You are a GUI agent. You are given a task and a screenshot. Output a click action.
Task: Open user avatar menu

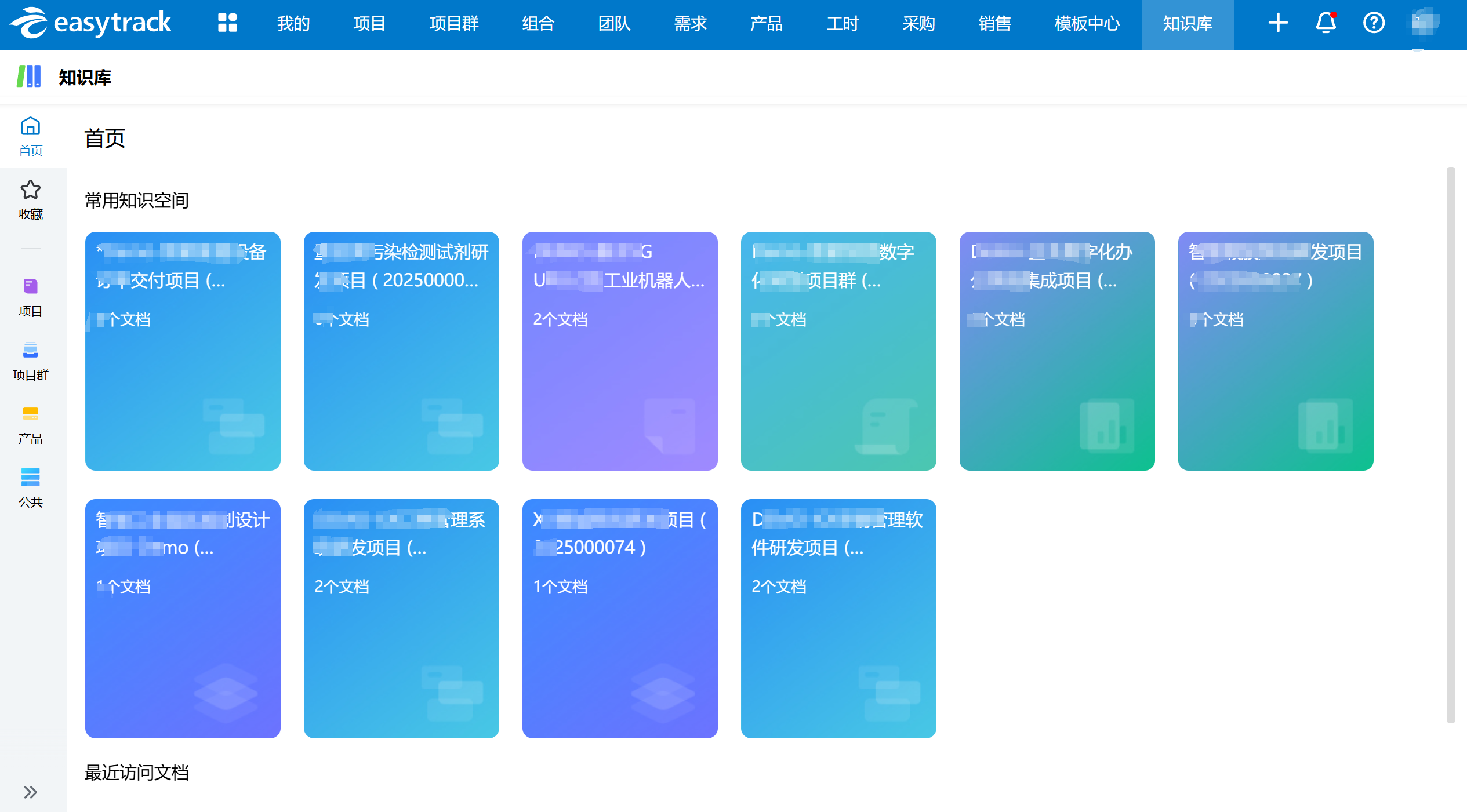[x=1424, y=23]
